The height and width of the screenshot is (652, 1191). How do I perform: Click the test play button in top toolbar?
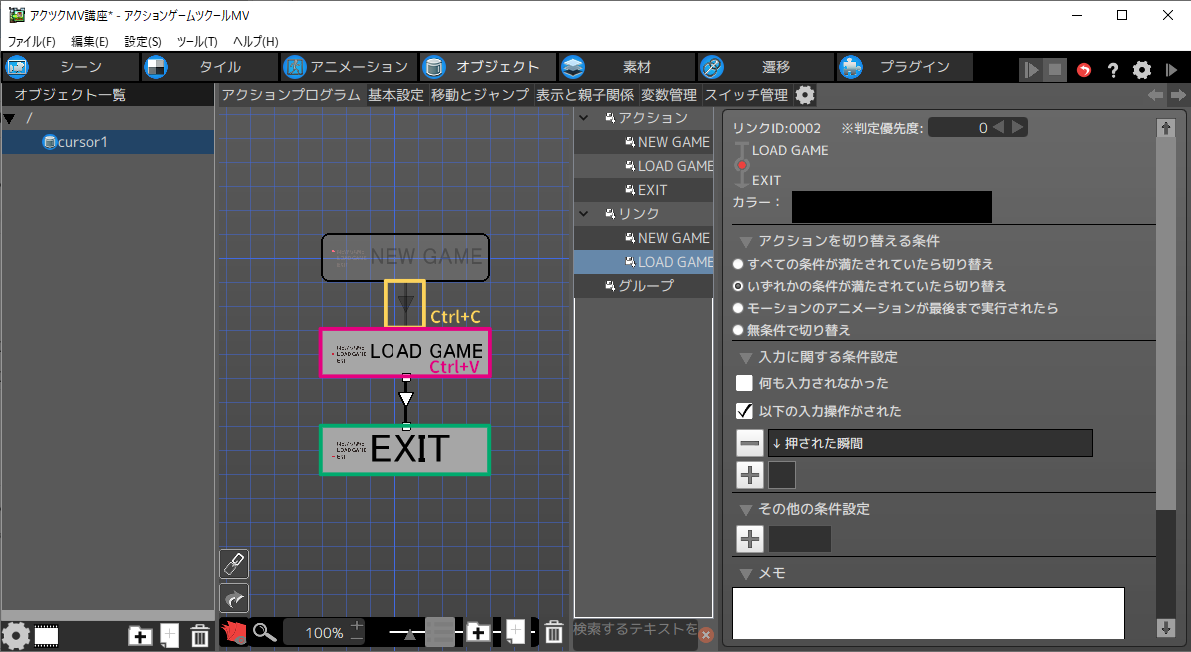(x=1031, y=70)
